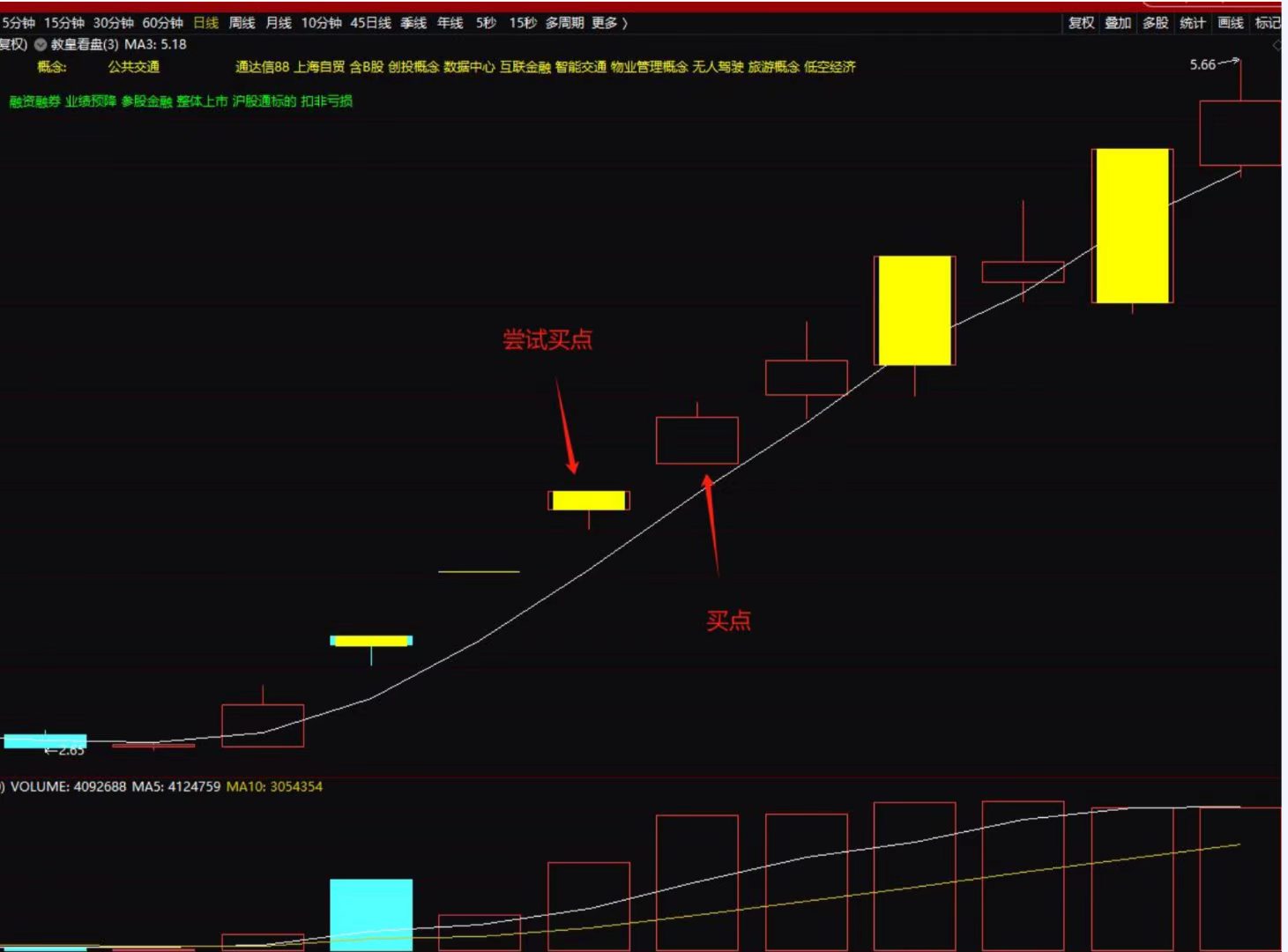
Task: Click the round dropdown icon before 教皇看盘
Action: point(41,45)
